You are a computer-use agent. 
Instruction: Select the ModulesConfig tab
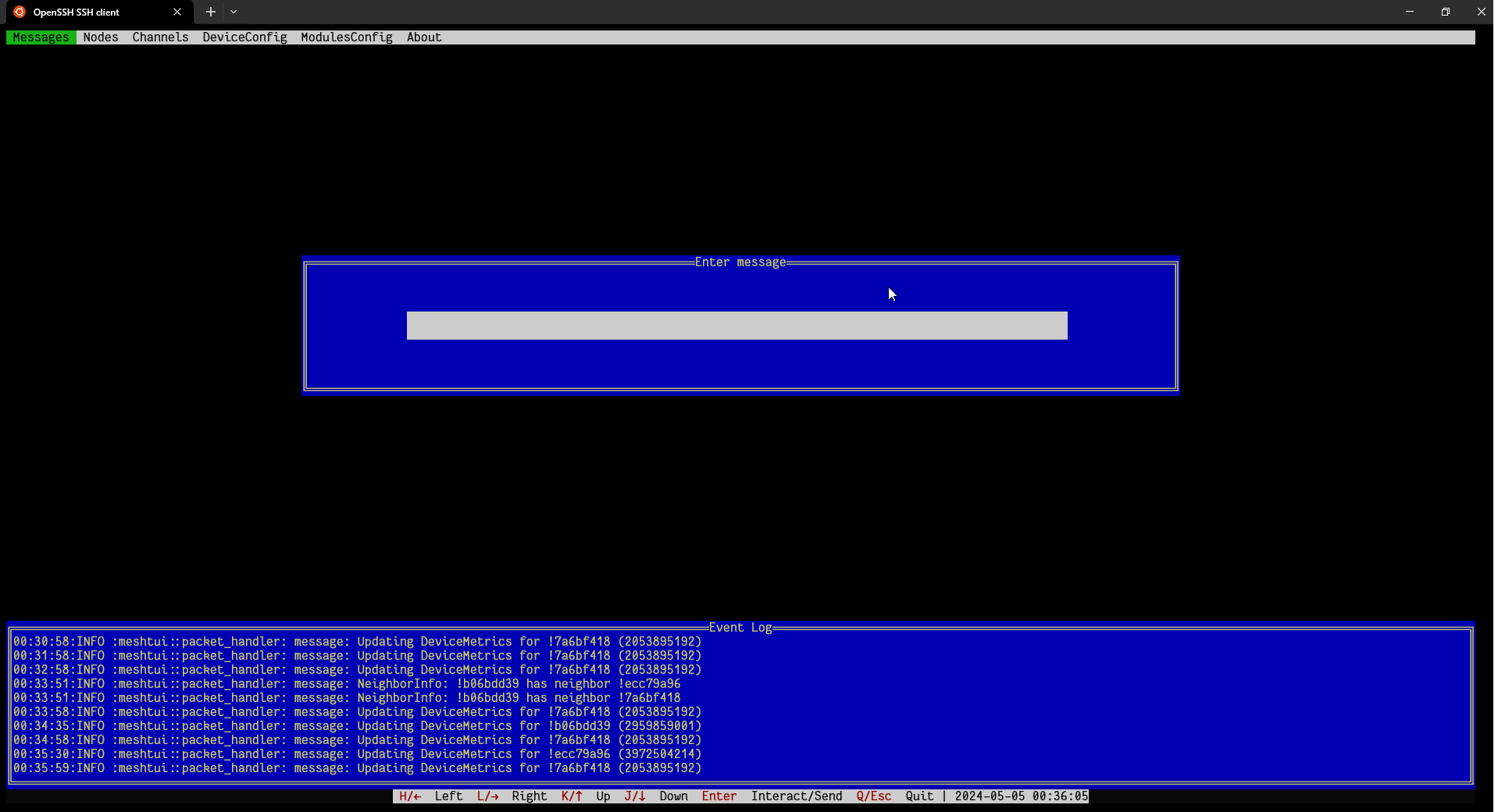(x=347, y=37)
